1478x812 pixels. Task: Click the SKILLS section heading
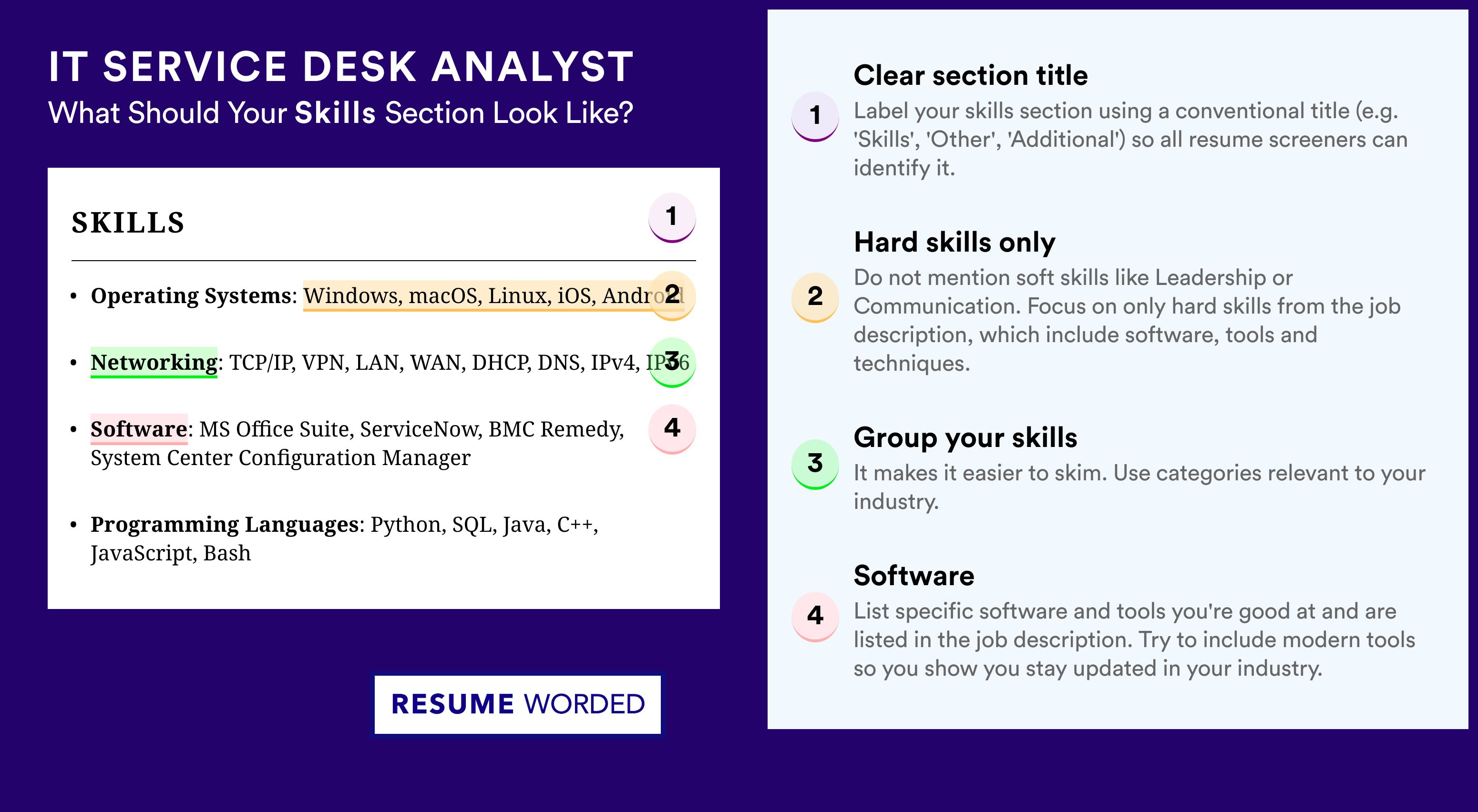pos(128,223)
